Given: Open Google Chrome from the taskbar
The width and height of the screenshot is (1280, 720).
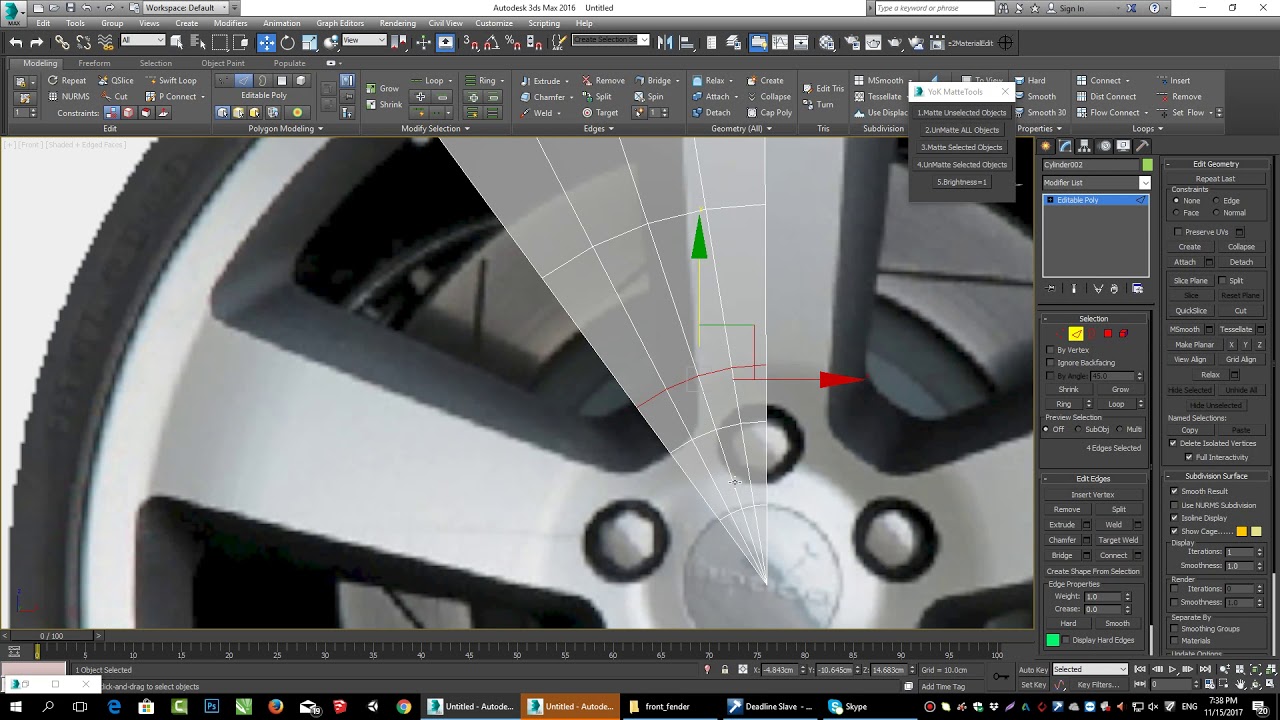Looking at the screenshot, I should 403,706.
